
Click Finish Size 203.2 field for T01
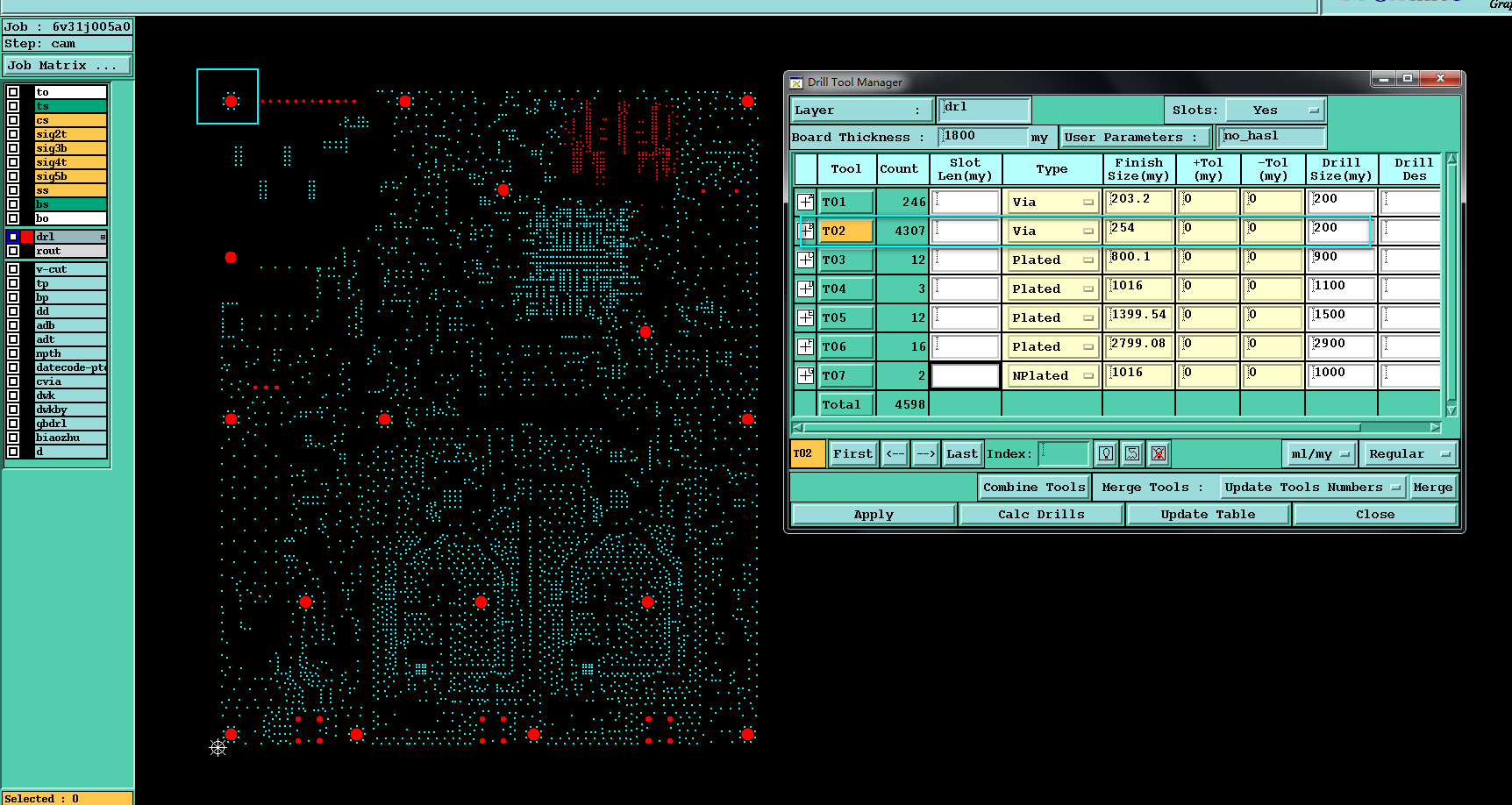[1138, 201]
